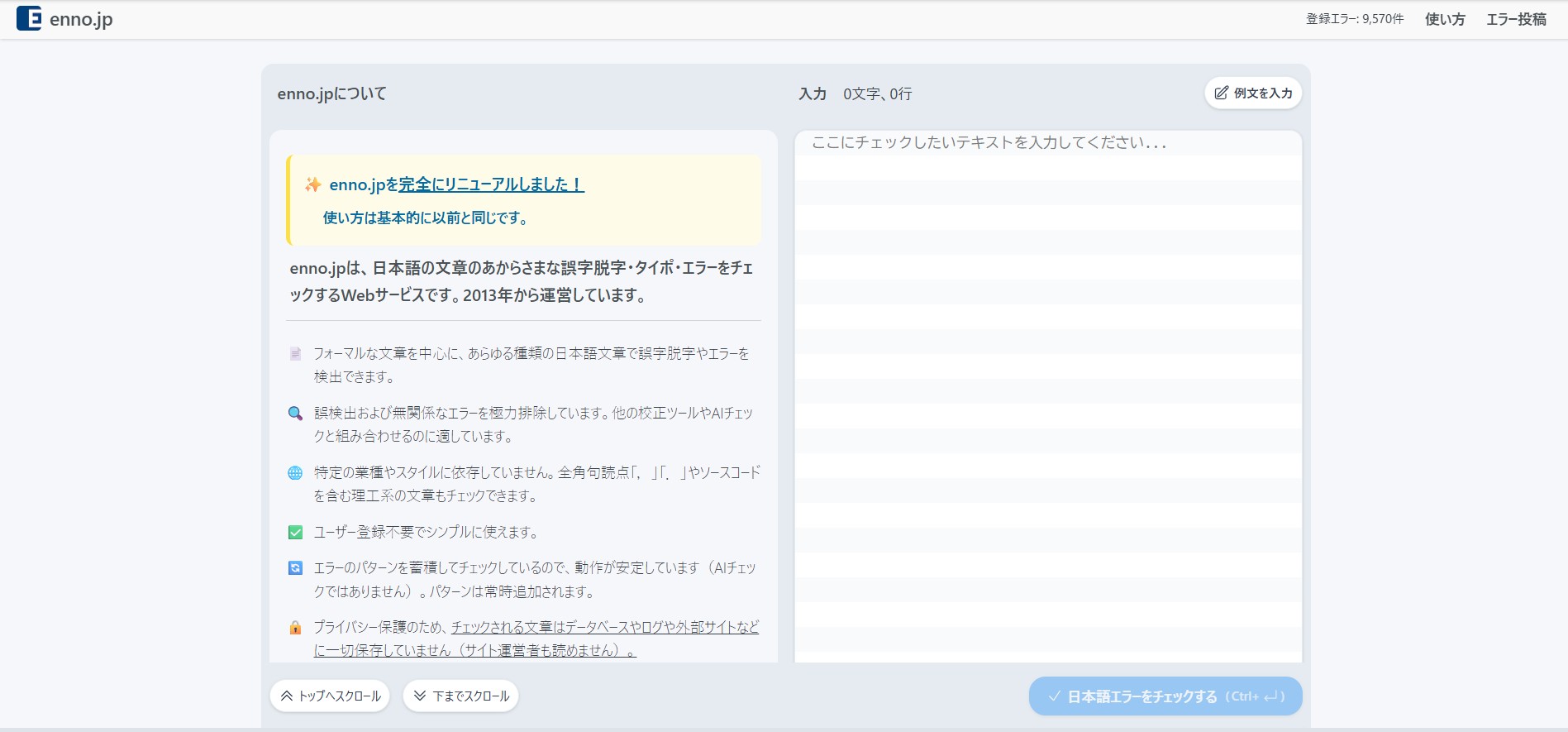Click the enno.jpについて panel heading
The image size is (1568, 732).
332,93
